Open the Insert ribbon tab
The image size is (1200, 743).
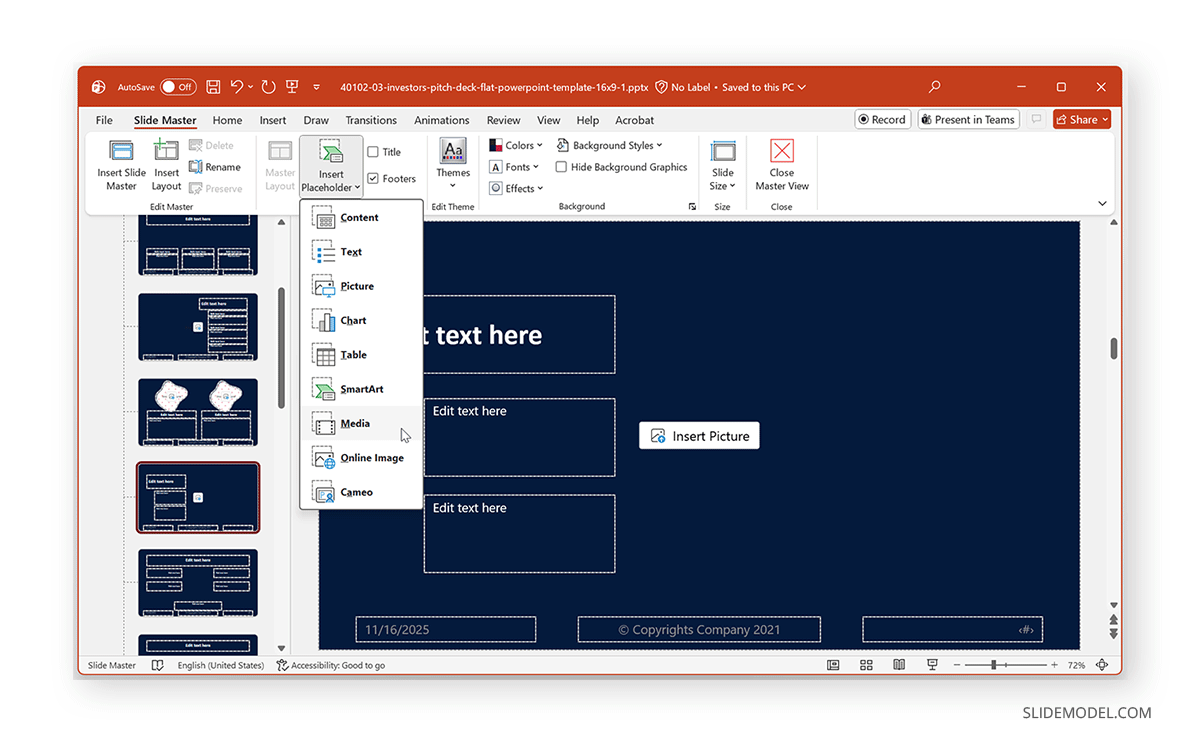coord(272,119)
